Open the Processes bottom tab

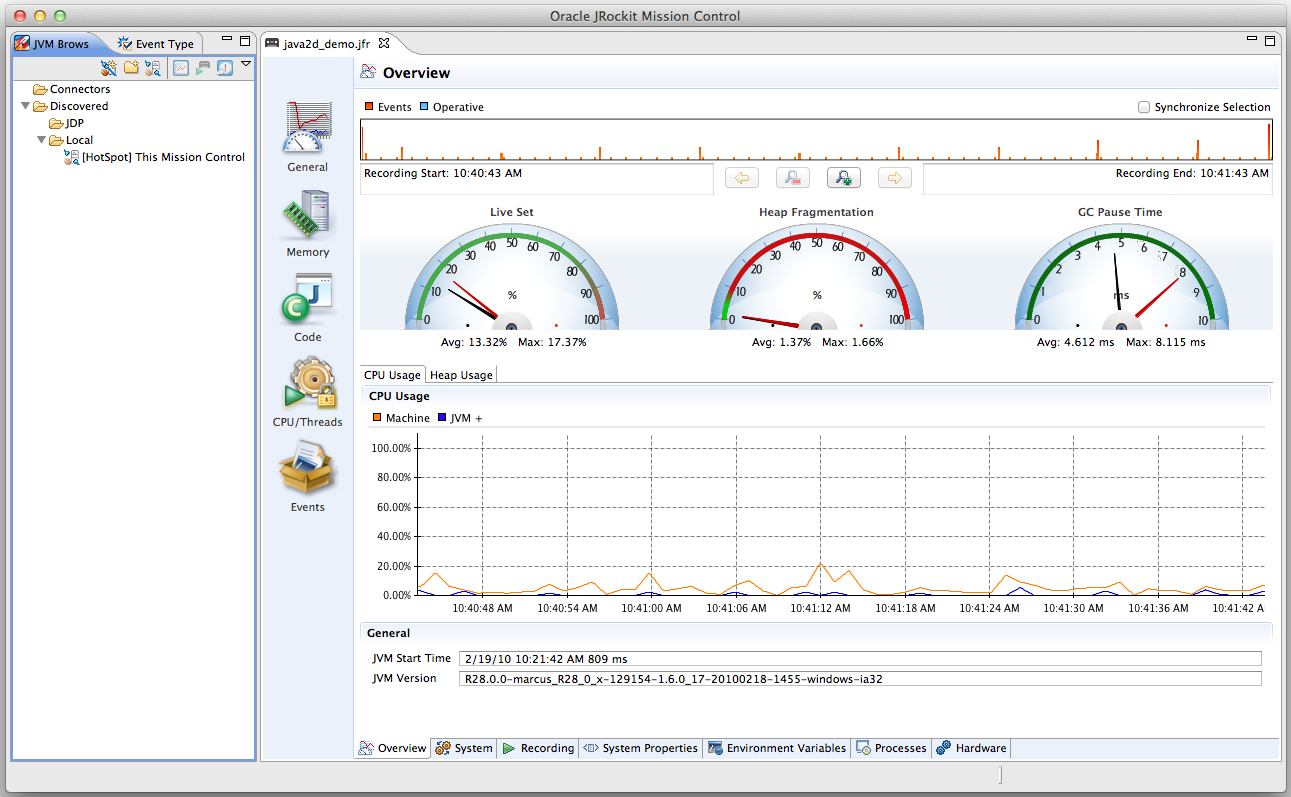coord(891,748)
